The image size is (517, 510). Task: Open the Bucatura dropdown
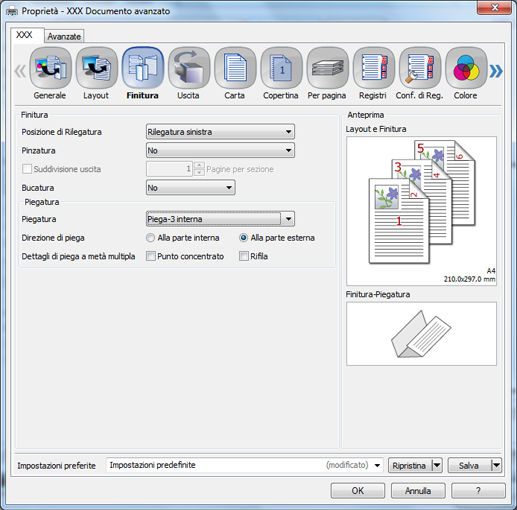click(191, 188)
